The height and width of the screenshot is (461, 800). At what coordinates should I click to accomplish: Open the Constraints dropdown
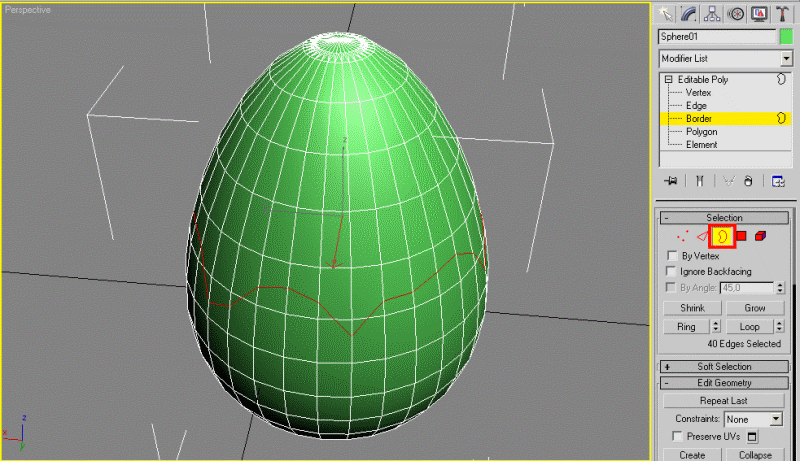click(753, 419)
